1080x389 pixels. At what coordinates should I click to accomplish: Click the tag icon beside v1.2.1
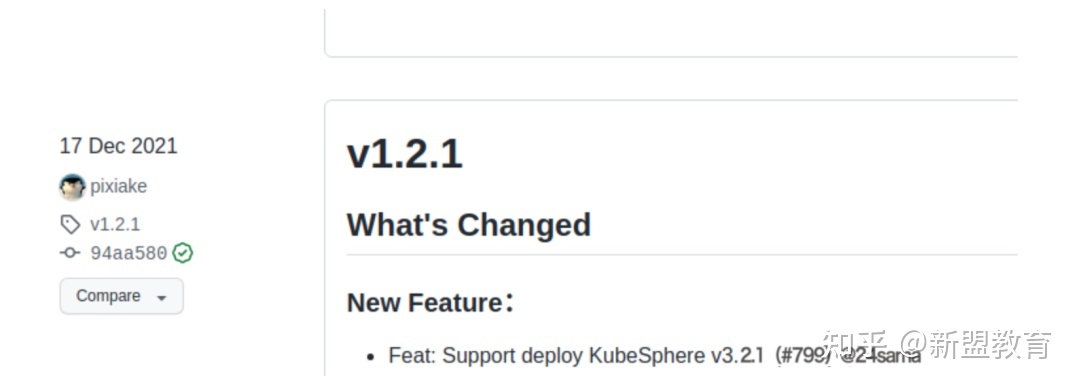tap(70, 224)
